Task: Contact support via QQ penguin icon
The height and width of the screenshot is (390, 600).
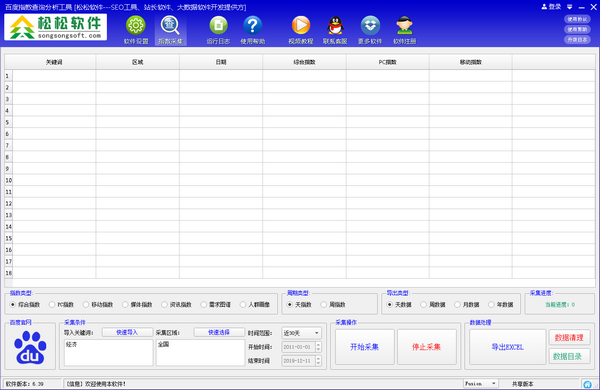Action: point(335,26)
